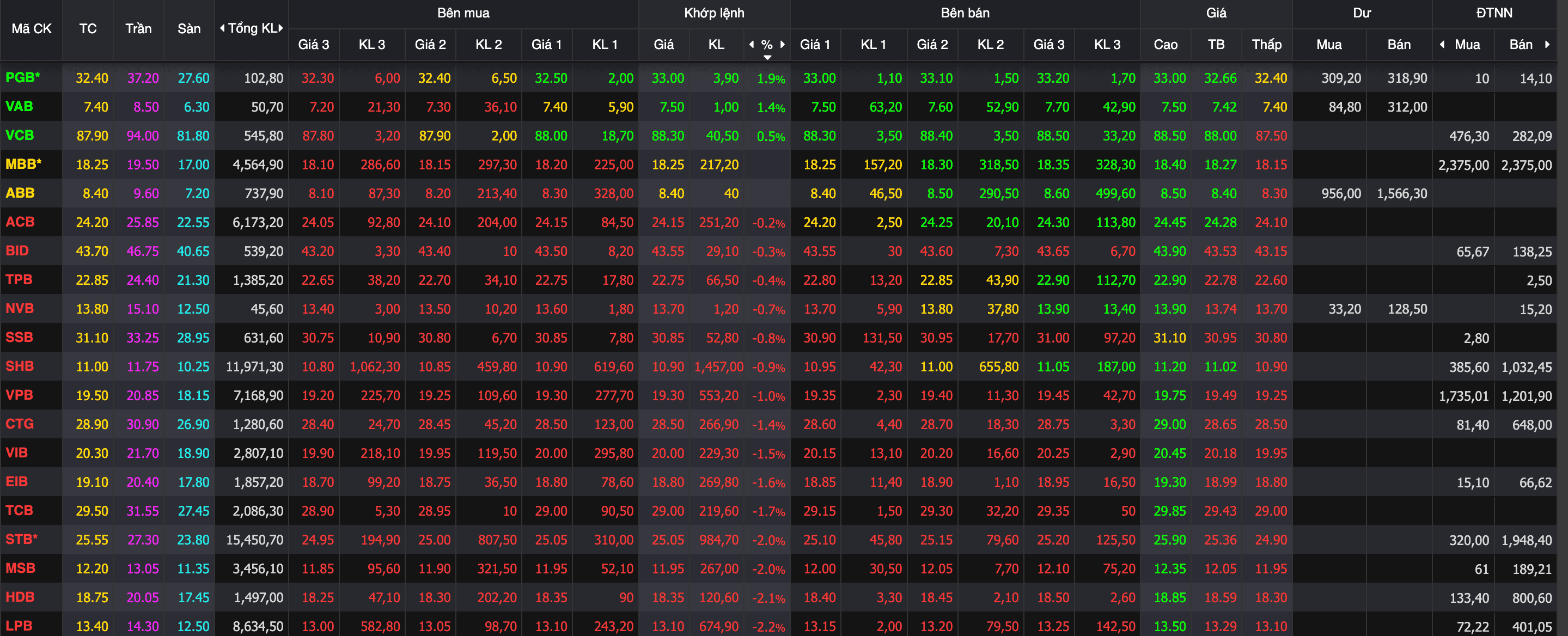Click the left arrow beside the % header

(752, 44)
